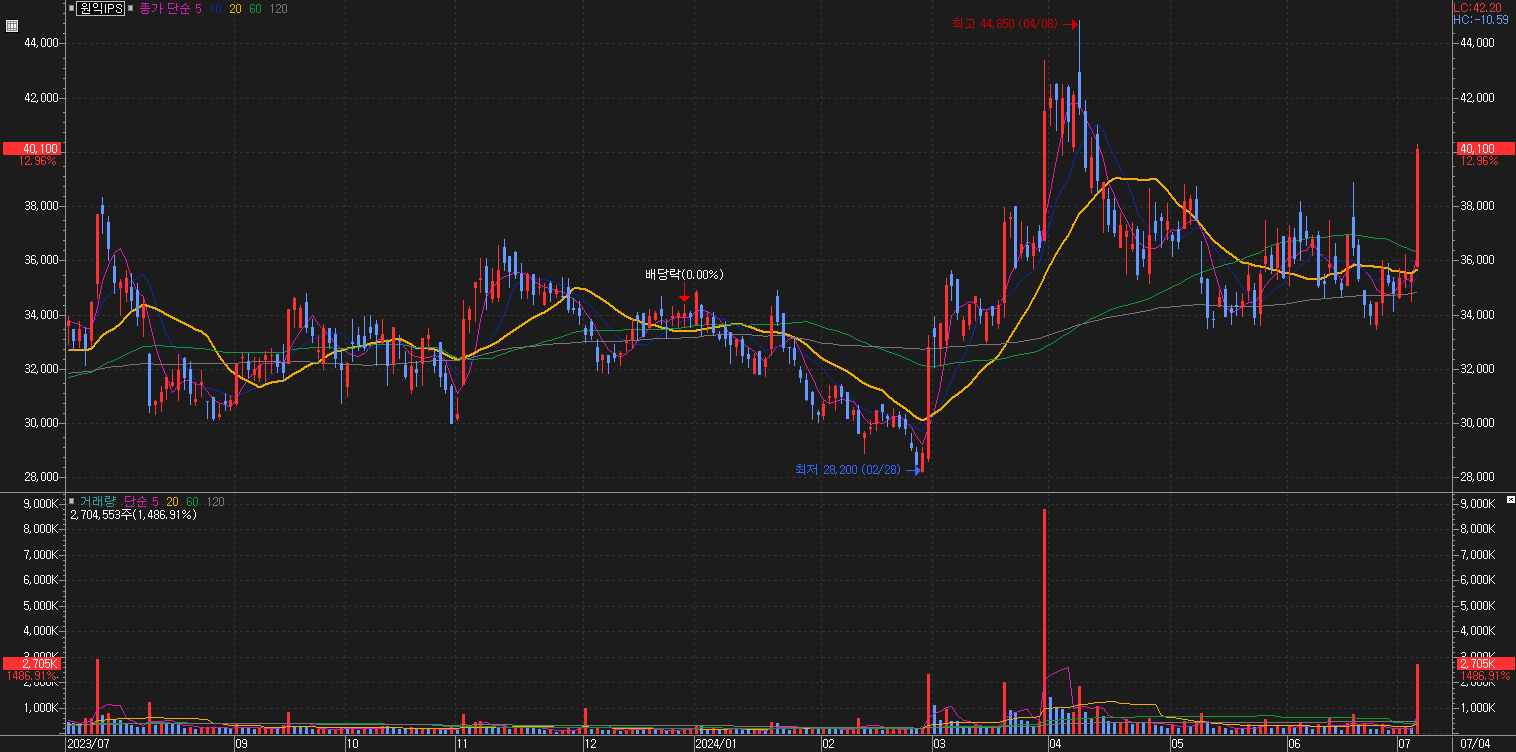Click the volume 단순 5 average legend
This screenshot has height=752, width=1516.
[x=140, y=501]
